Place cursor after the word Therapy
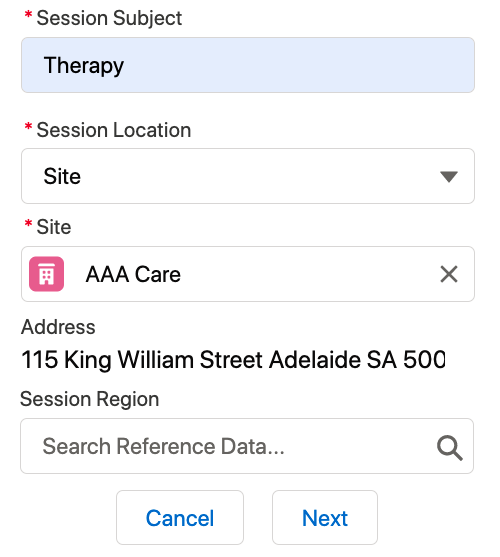The width and height of the screenshot is (500, 557). coord(125,66)
